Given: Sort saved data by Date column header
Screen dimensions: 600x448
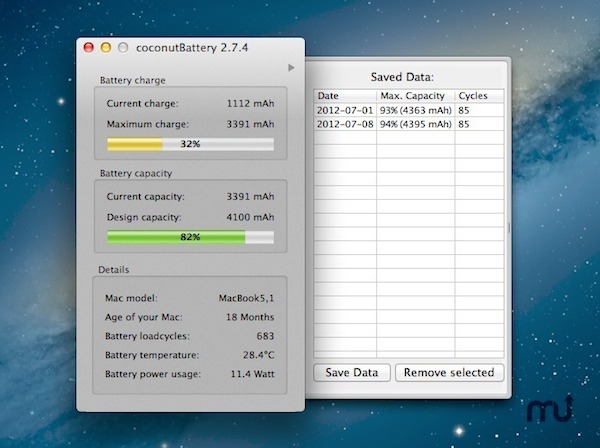Looking at the screenshot, I should click(345, 95).
